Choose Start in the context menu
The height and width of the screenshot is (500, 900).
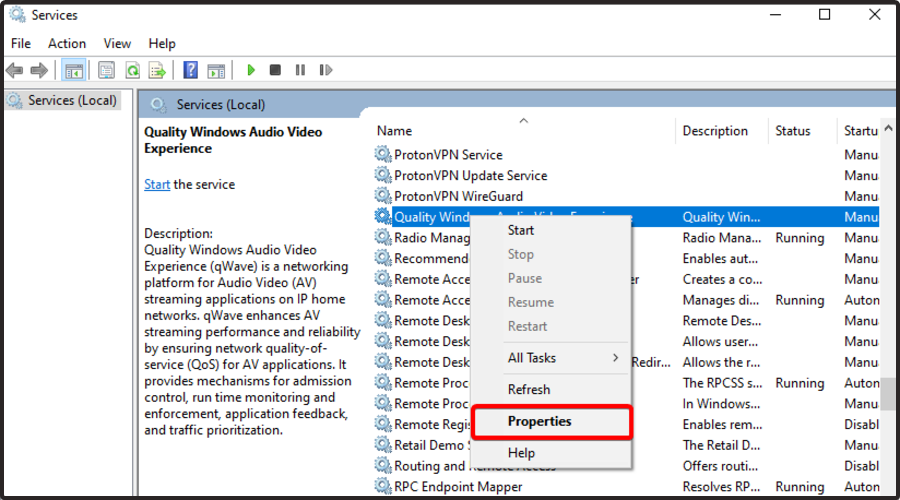[521, 230]
